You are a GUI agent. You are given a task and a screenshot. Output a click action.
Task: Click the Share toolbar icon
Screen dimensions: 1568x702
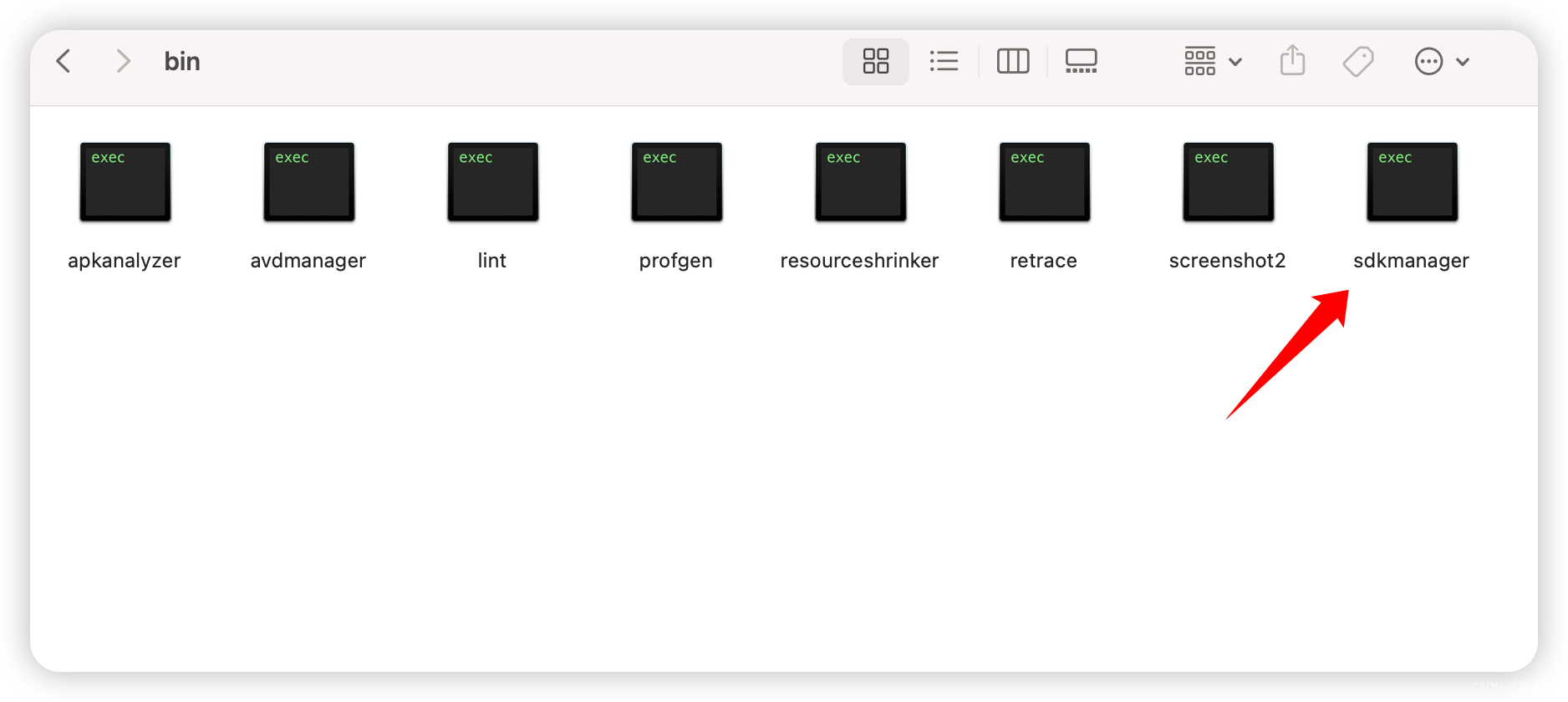(1292, 60)
